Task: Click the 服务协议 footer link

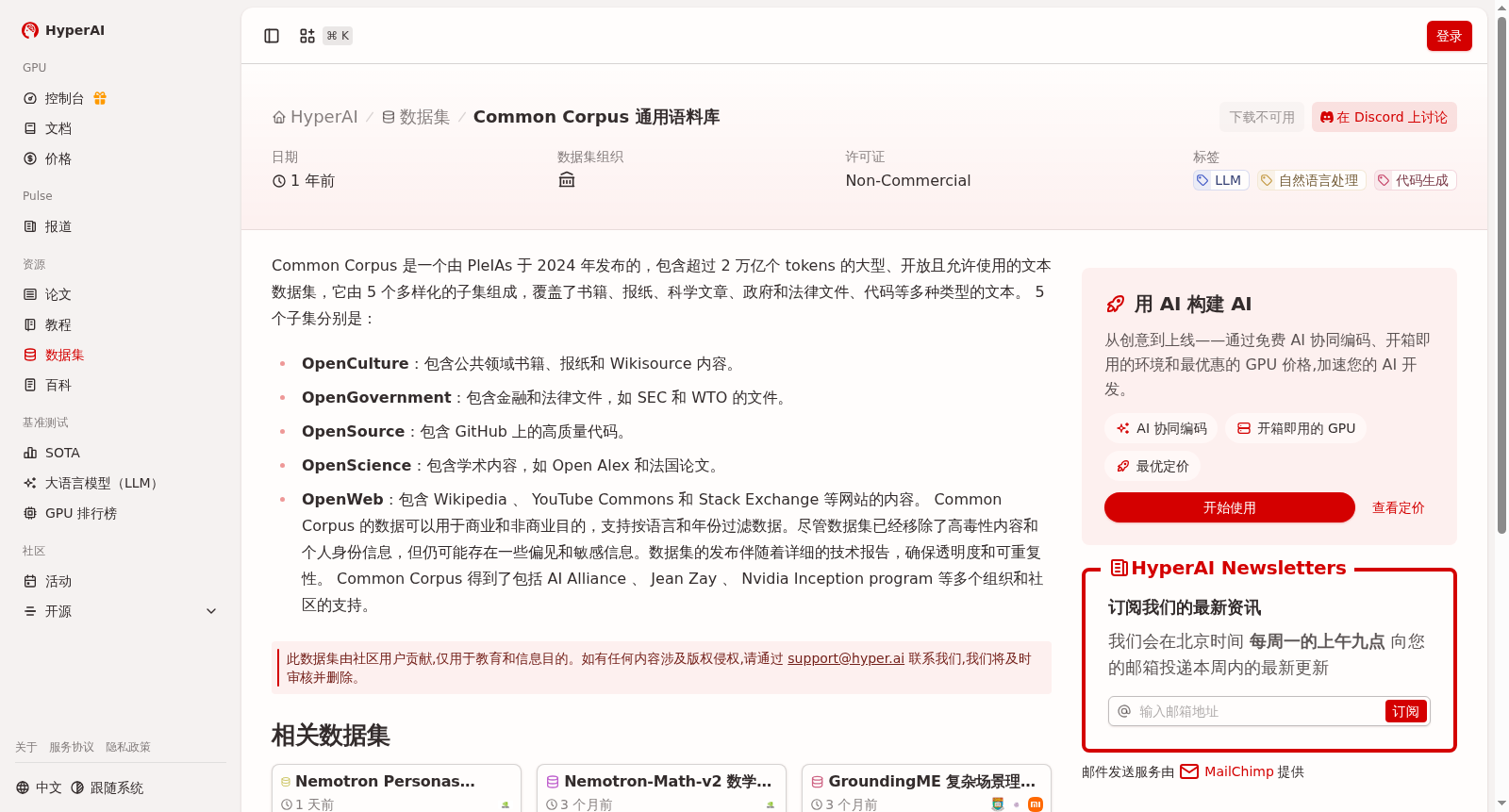Action: pyautogui.click(x=72, y=747)
